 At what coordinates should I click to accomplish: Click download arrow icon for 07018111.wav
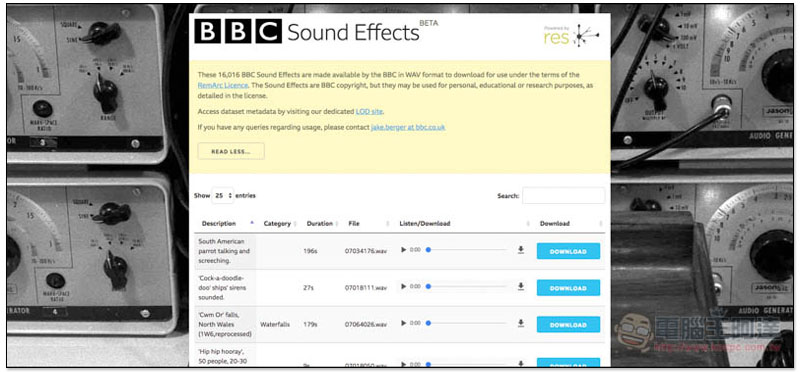coord(520,287)
